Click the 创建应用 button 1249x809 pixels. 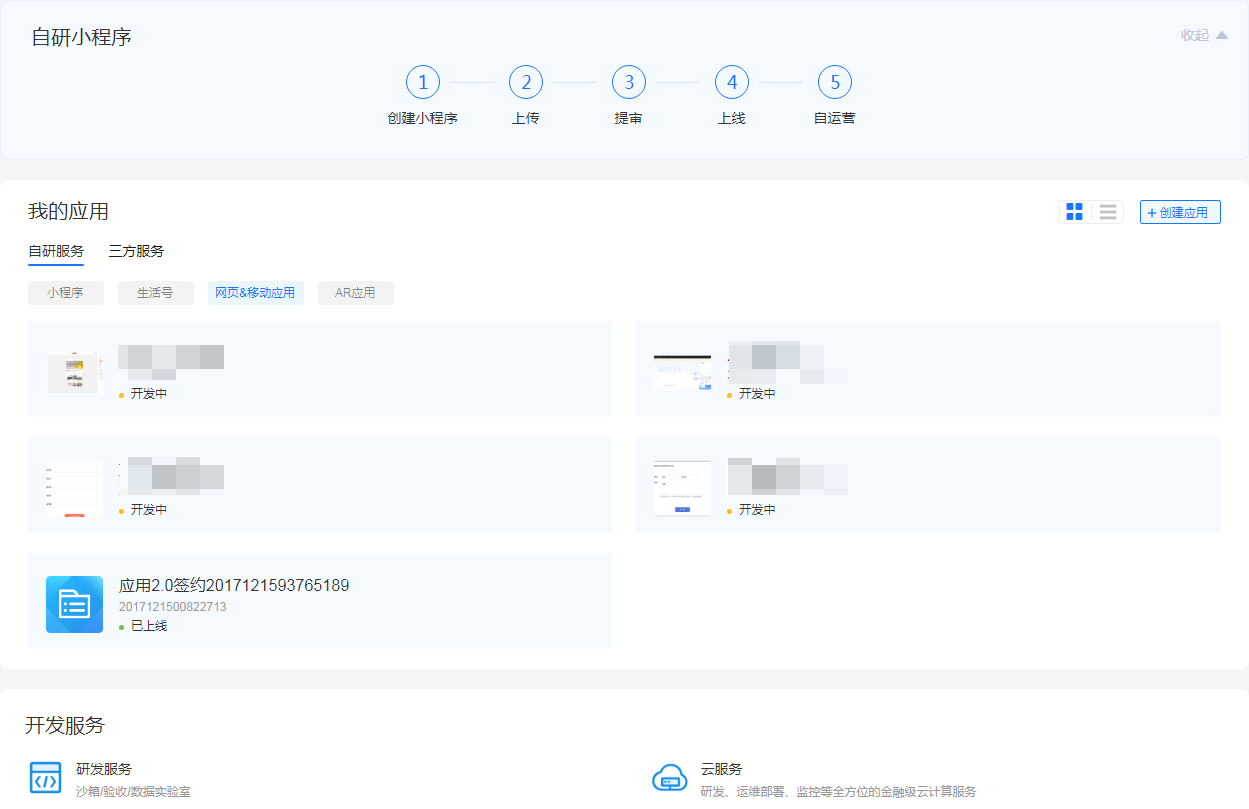tap(1180, 212)
